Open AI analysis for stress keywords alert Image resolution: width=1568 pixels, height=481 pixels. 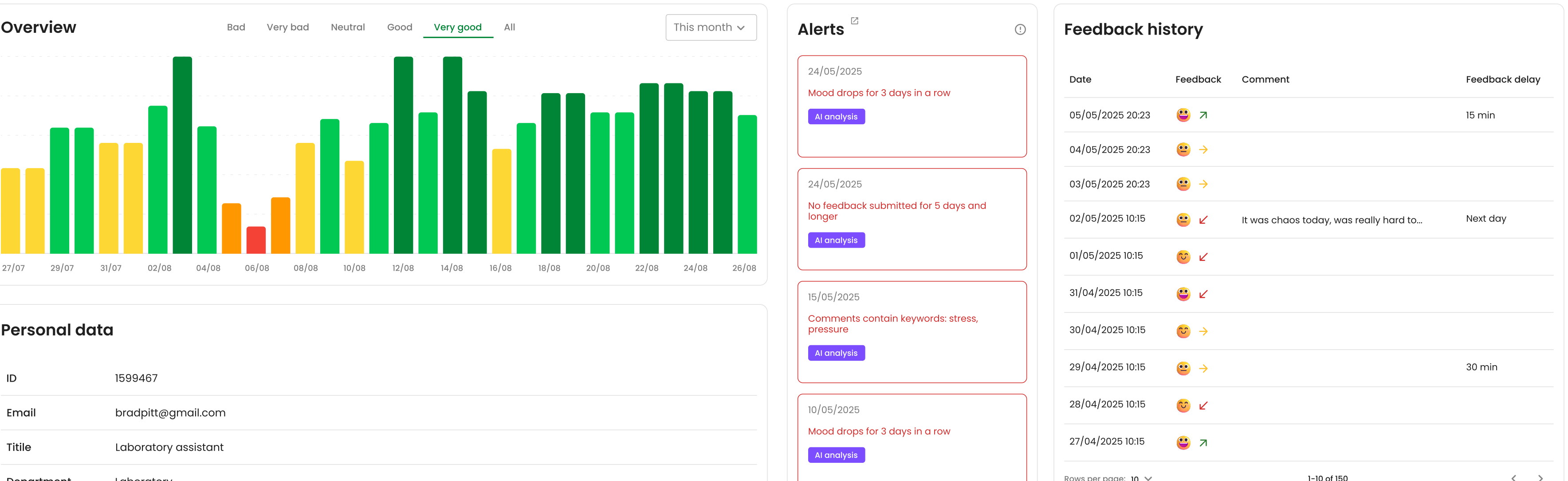click(836, 352)
